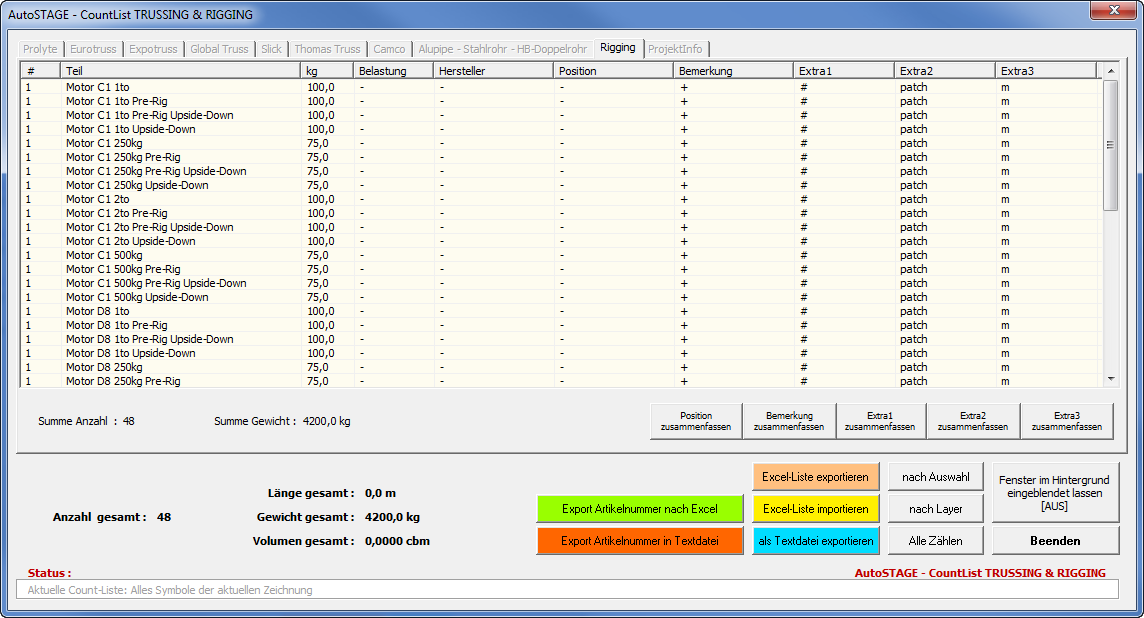
Task: Select the Motor C1 2to row
Action: point(97,199)
